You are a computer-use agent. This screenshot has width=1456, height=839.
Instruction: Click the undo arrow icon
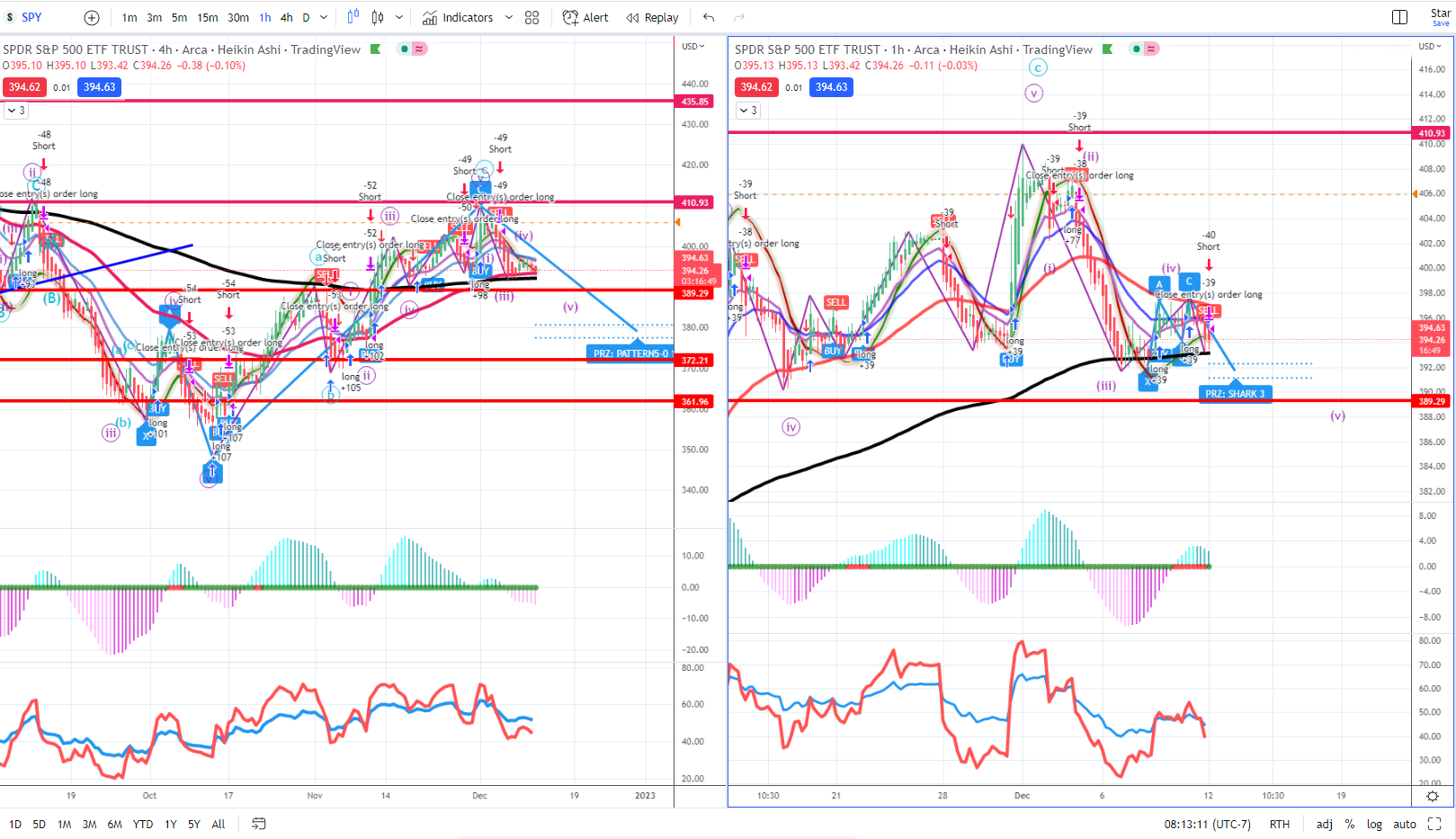pos(709,17)
